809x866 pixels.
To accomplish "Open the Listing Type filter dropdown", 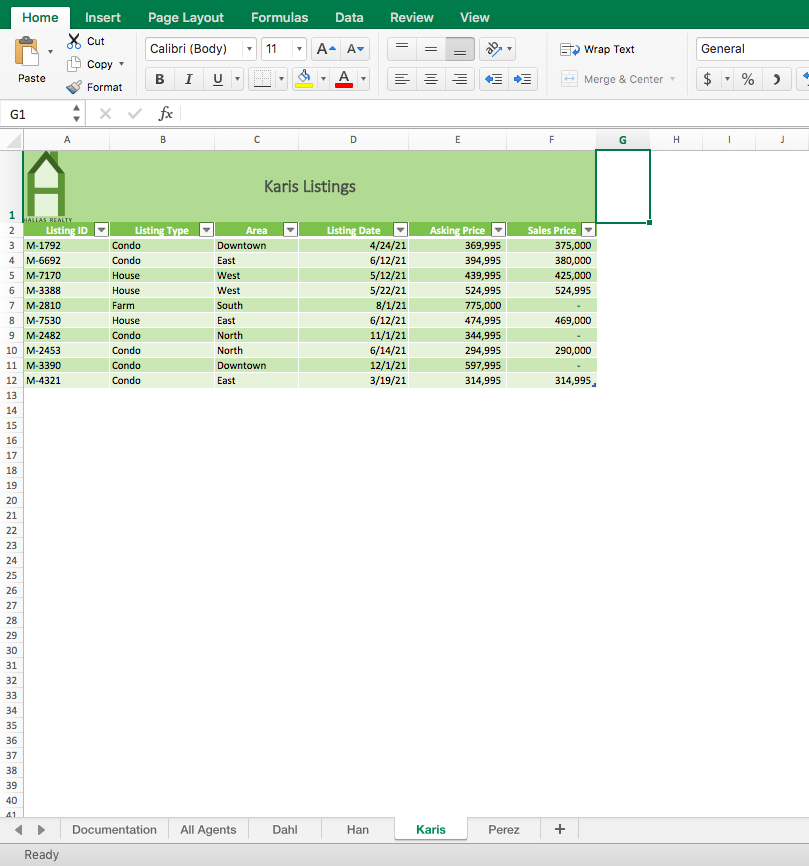I will coord(206,229).
